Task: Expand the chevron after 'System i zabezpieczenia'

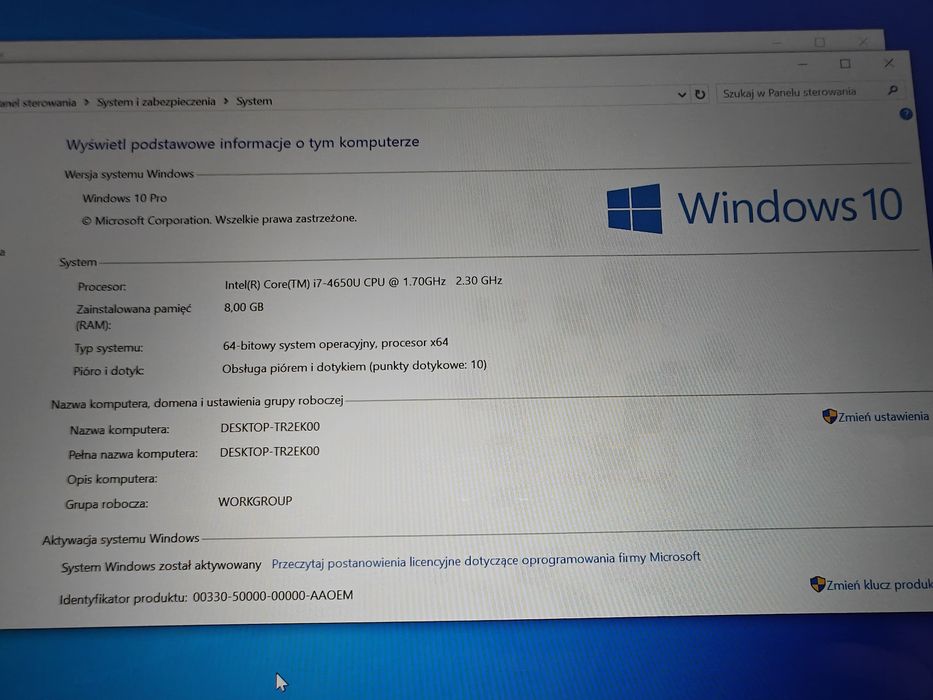Action: click(226, 101)
